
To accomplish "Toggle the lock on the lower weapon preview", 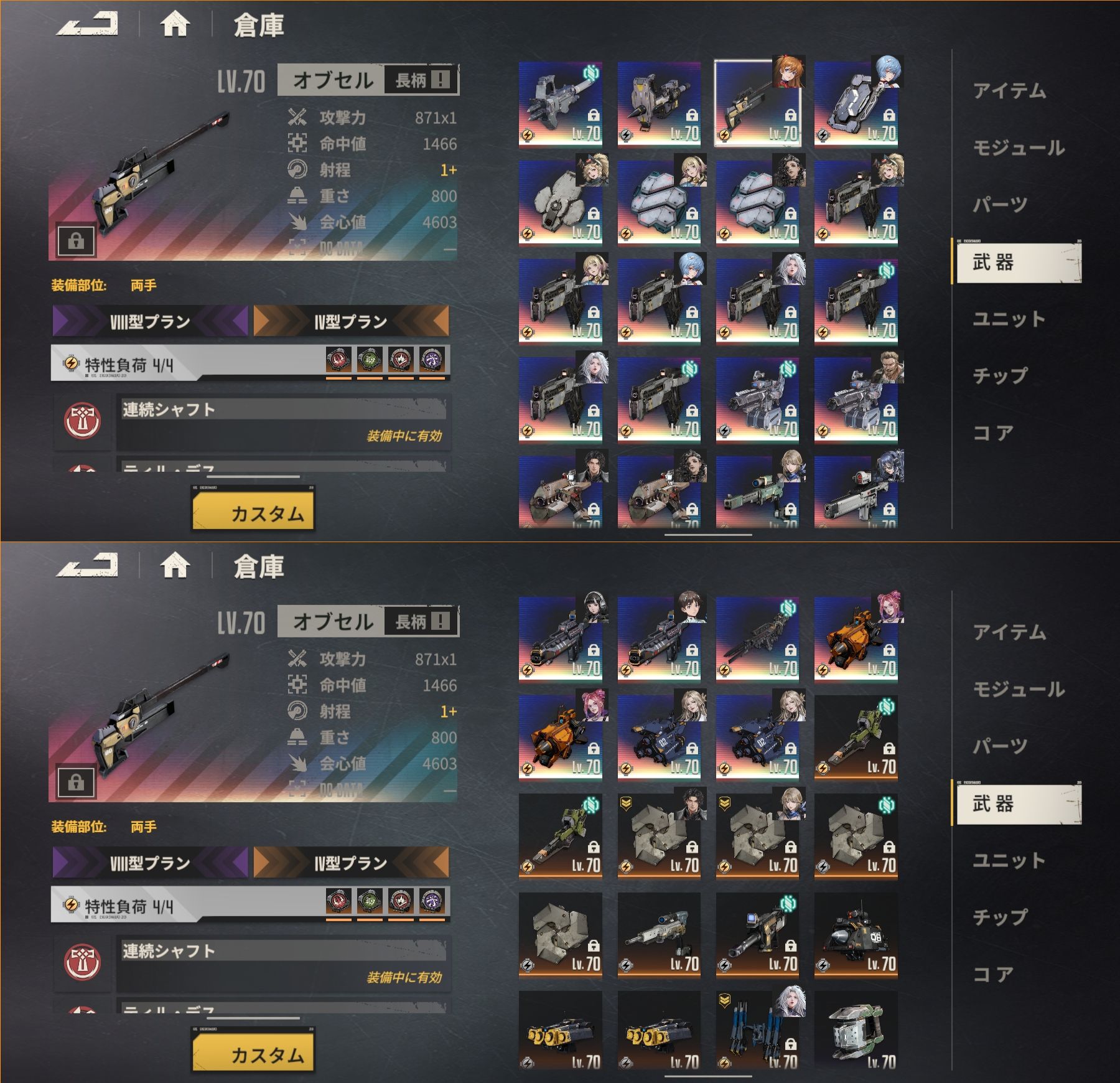I will coord(76,782).
